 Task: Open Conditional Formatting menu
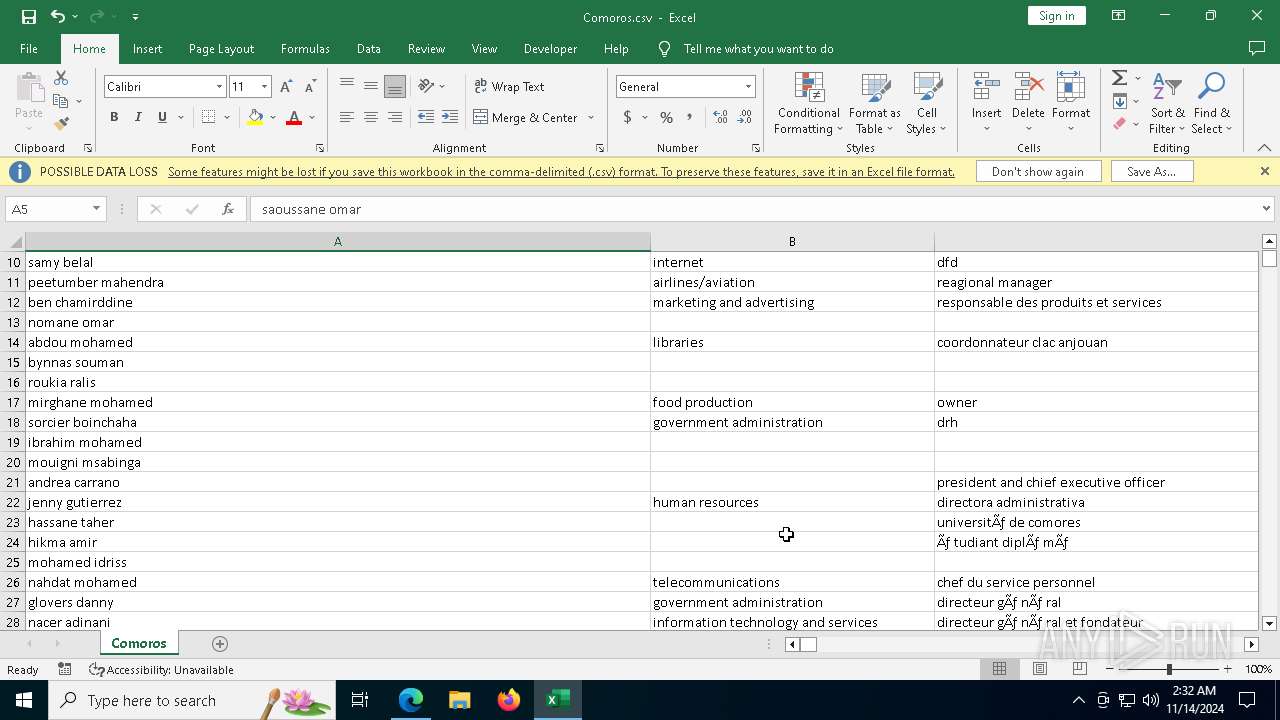coord(808,103)
